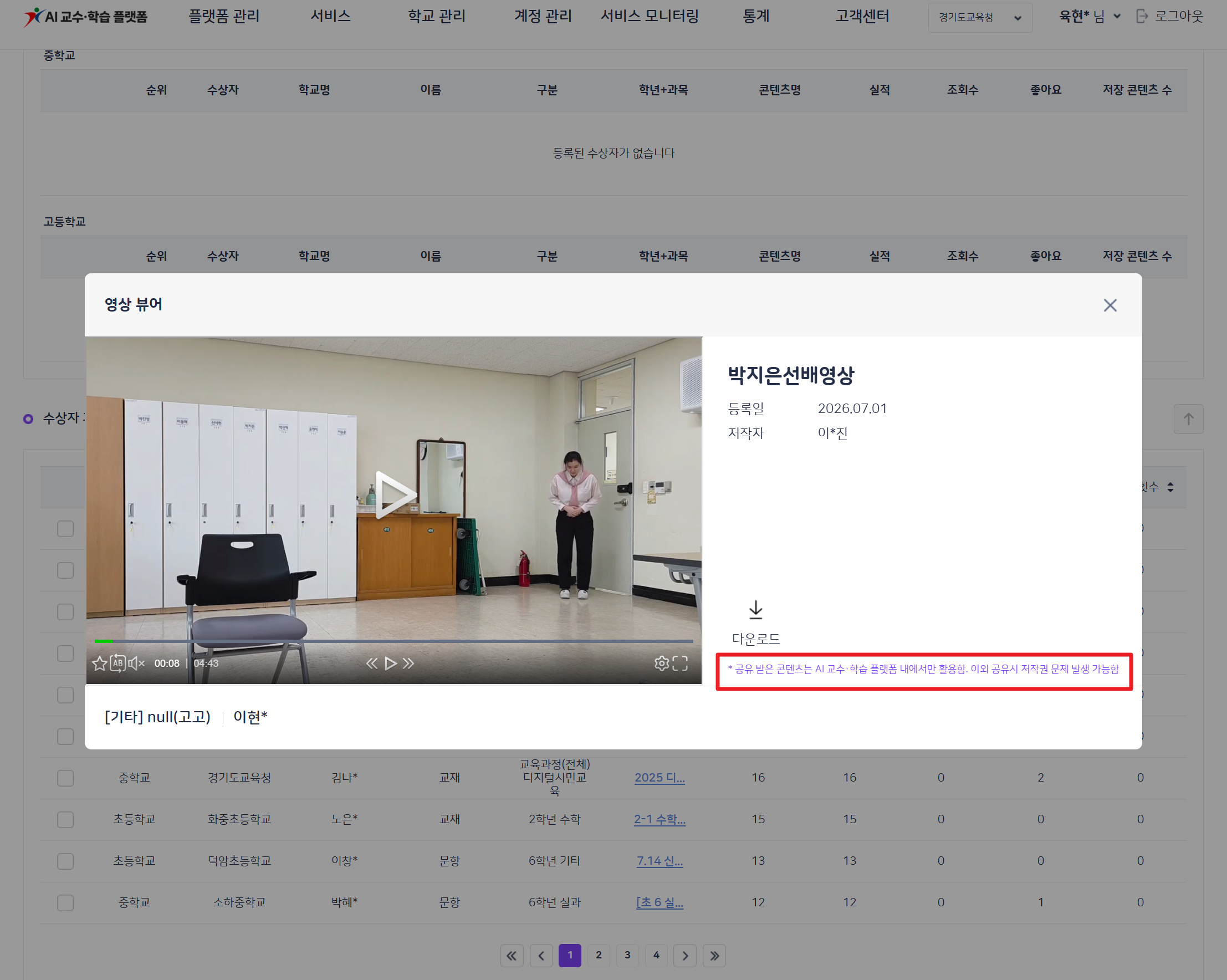Select checkbox for 소하중학교 row

pyautogui.click(x=65, y=902)
